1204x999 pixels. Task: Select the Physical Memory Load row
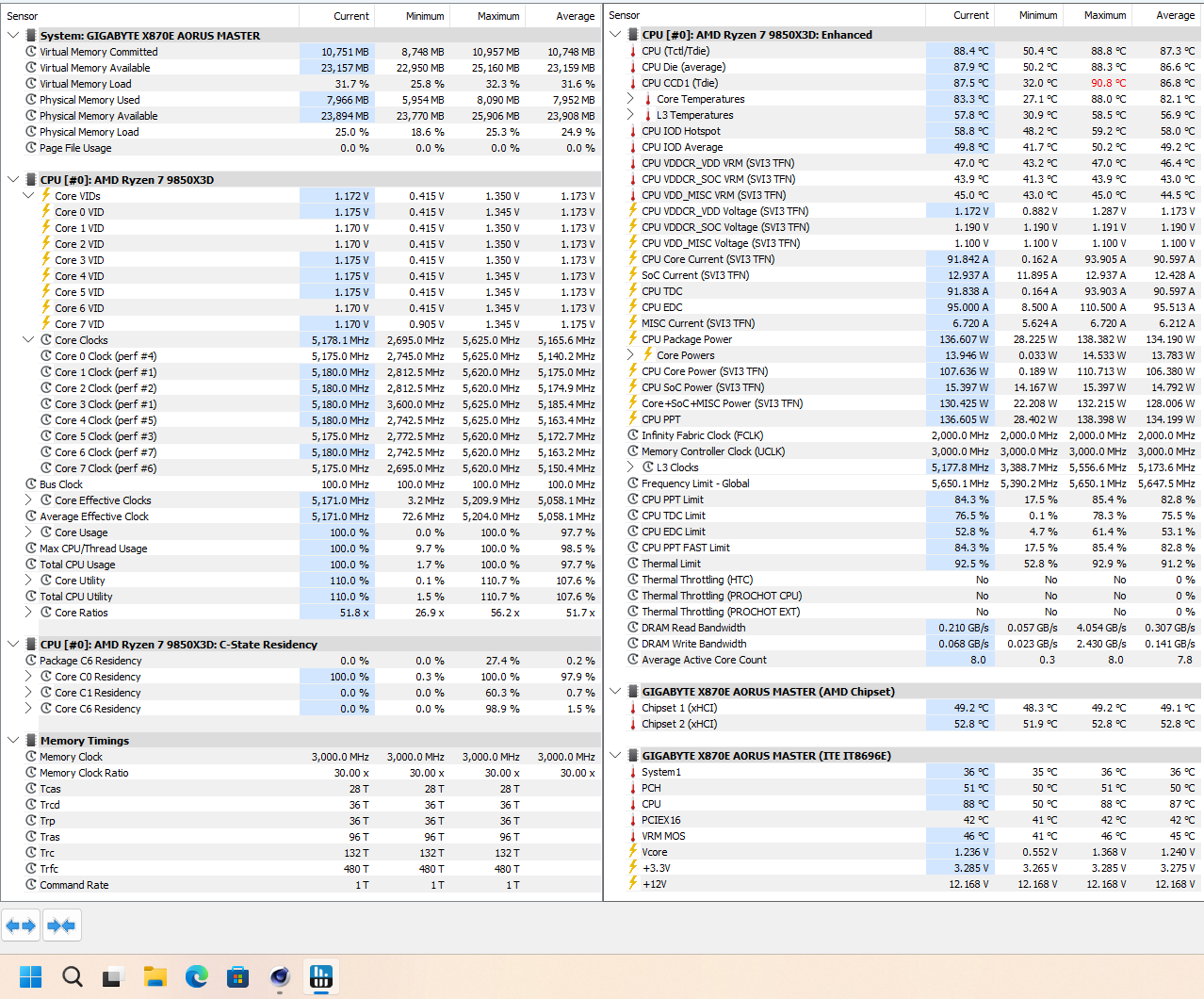point(301,132)
